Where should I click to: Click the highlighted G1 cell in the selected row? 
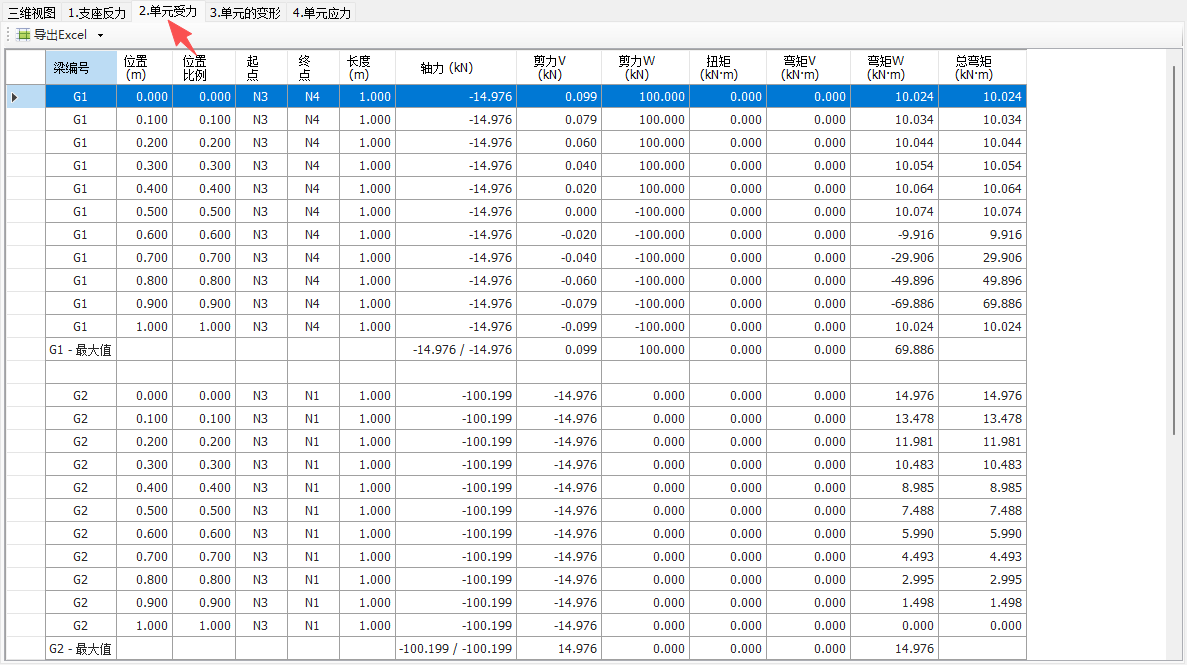tap(81, 97)
